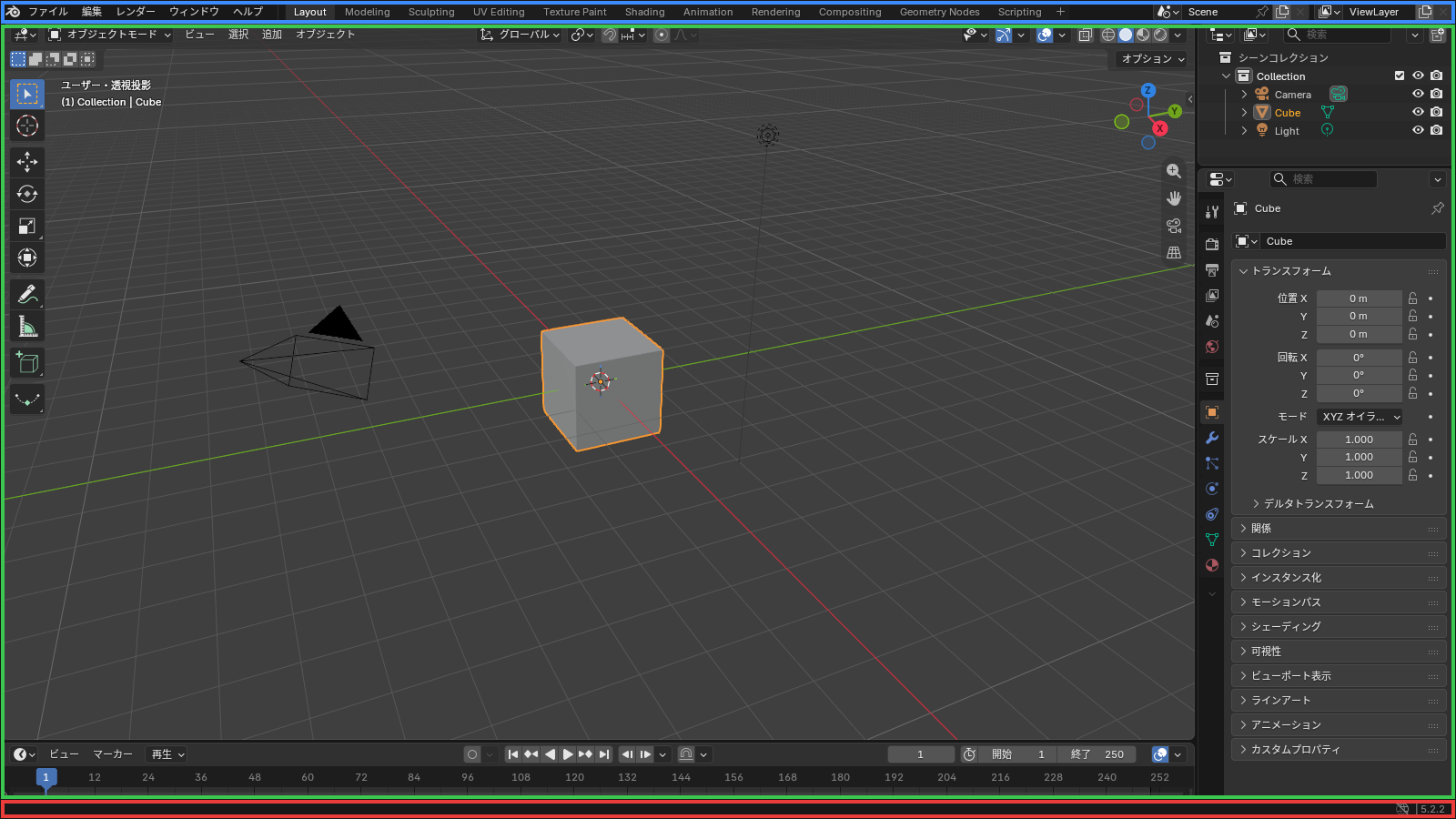Open the グローバル orientation dropdown
This screenshot has height=819, width=1456.
click(520, 35)
